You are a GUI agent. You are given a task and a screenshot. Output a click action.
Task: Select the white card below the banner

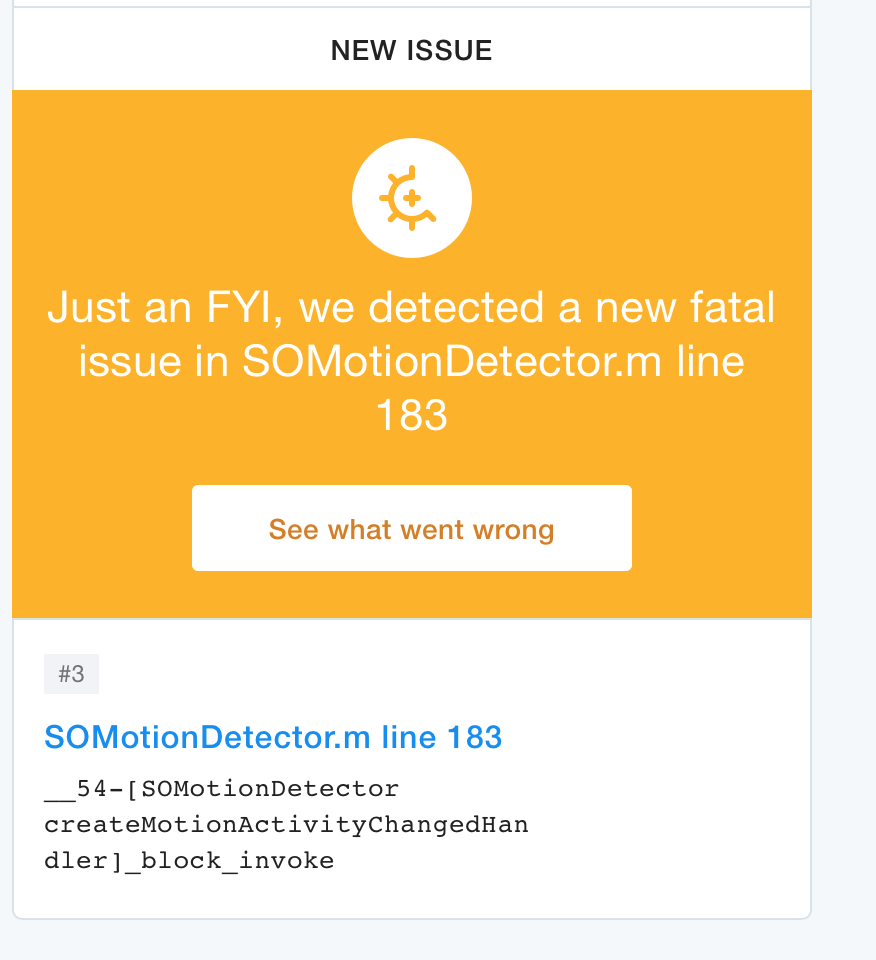point(411,770)
